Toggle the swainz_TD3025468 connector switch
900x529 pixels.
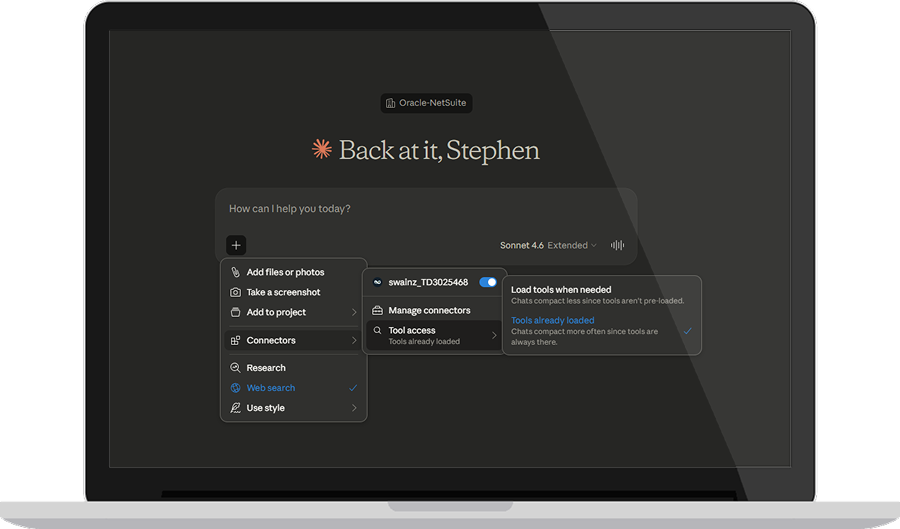pos(488,282)
